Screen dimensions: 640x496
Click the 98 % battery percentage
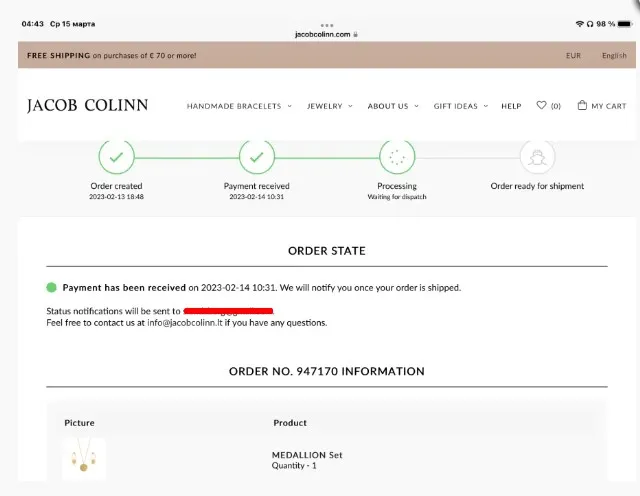point(605,24)
